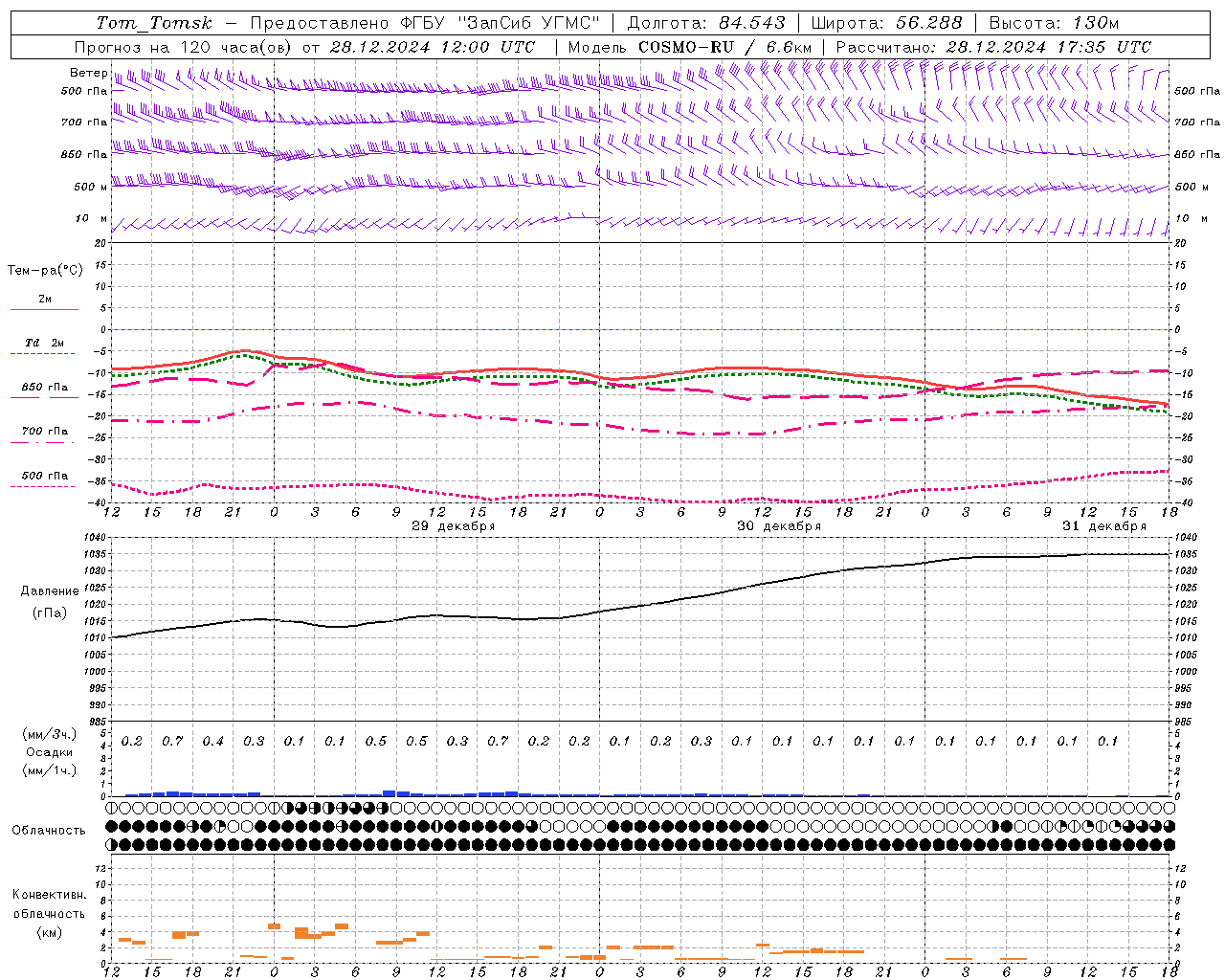The image size is (1225, 980).
Task: Click the 'Ветер' wind panel label
Action: pyautogui.click(x=89, y=73)
